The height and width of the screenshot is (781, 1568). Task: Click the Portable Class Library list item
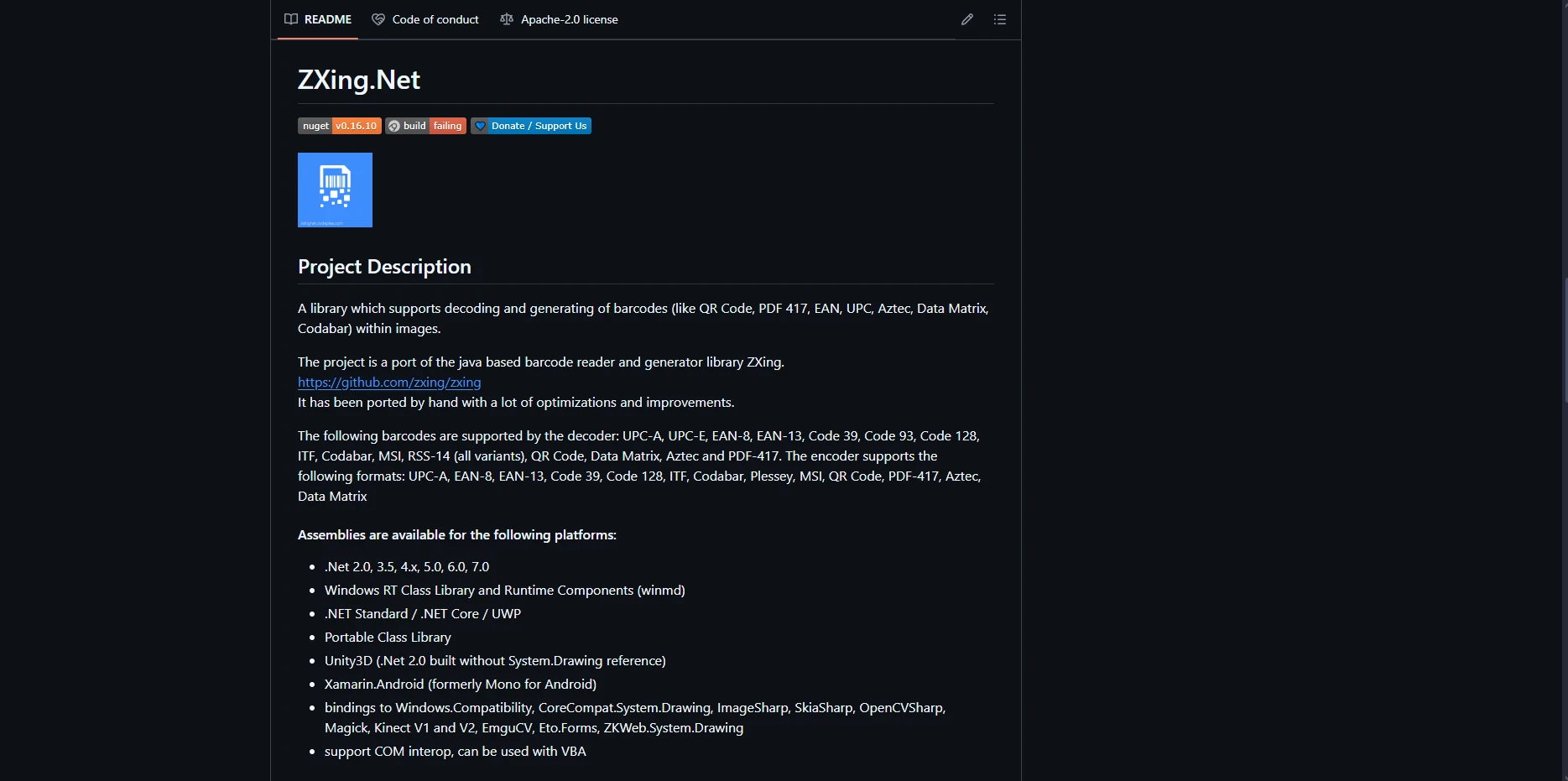[388, 638]
